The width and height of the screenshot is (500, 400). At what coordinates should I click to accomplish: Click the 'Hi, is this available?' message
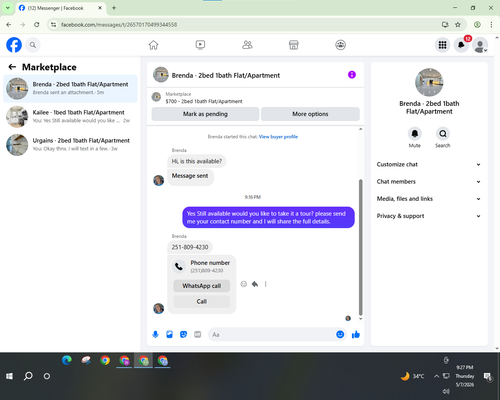pyautogui.click(x=197, y=161)
